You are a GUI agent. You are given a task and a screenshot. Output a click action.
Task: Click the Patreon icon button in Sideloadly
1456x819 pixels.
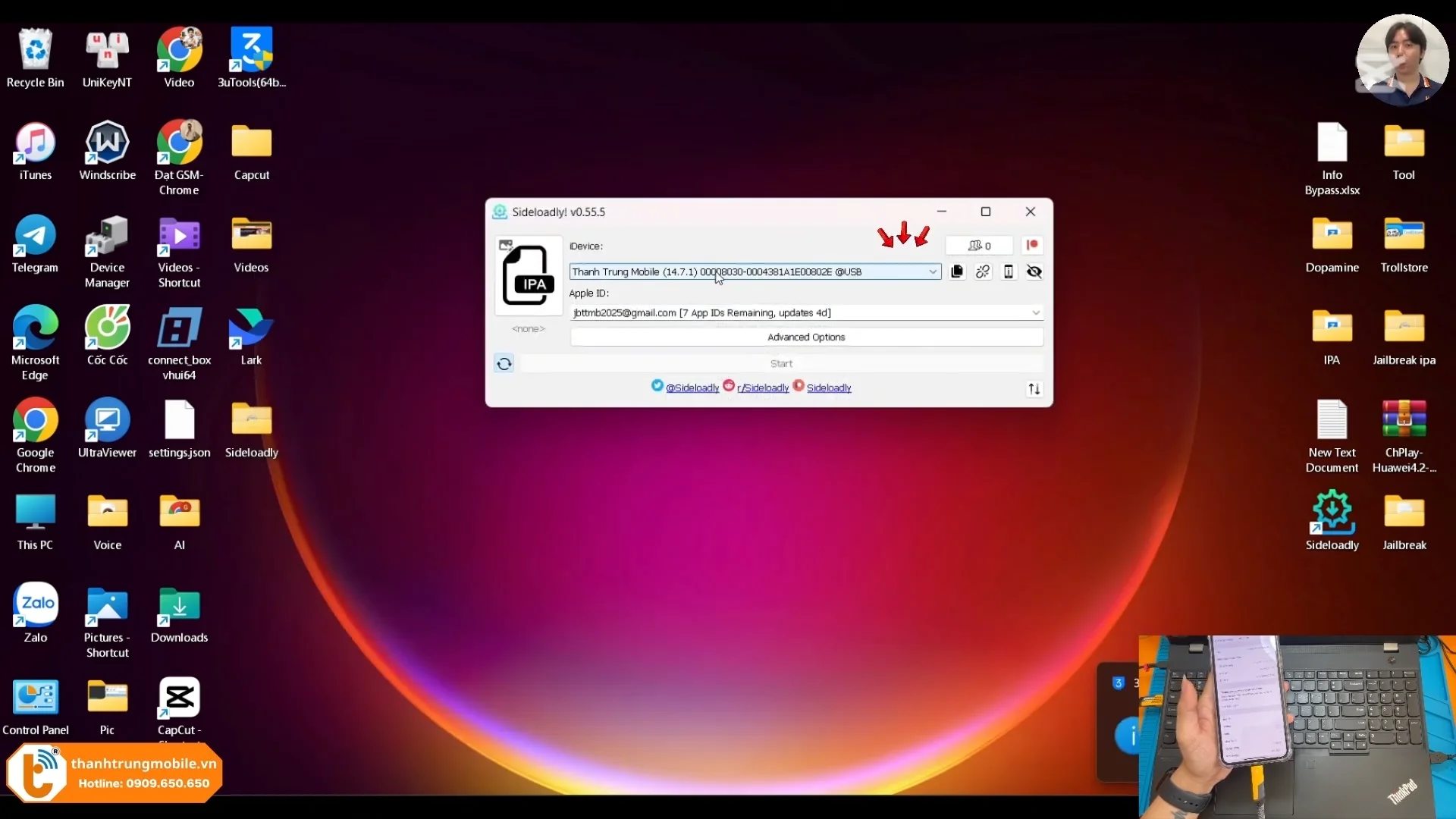[x=1032, y=245]
